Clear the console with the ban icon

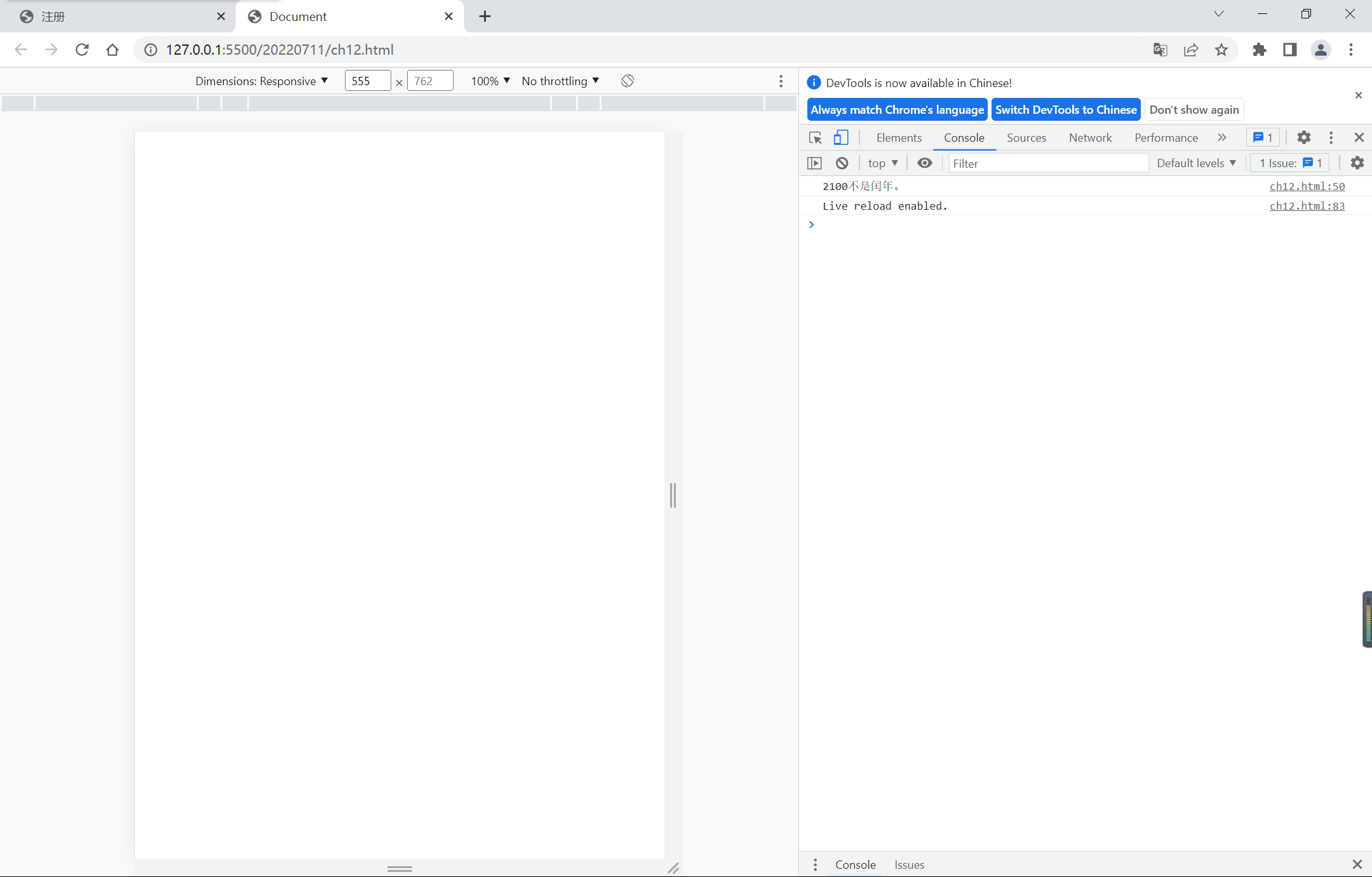click(842, 163)
